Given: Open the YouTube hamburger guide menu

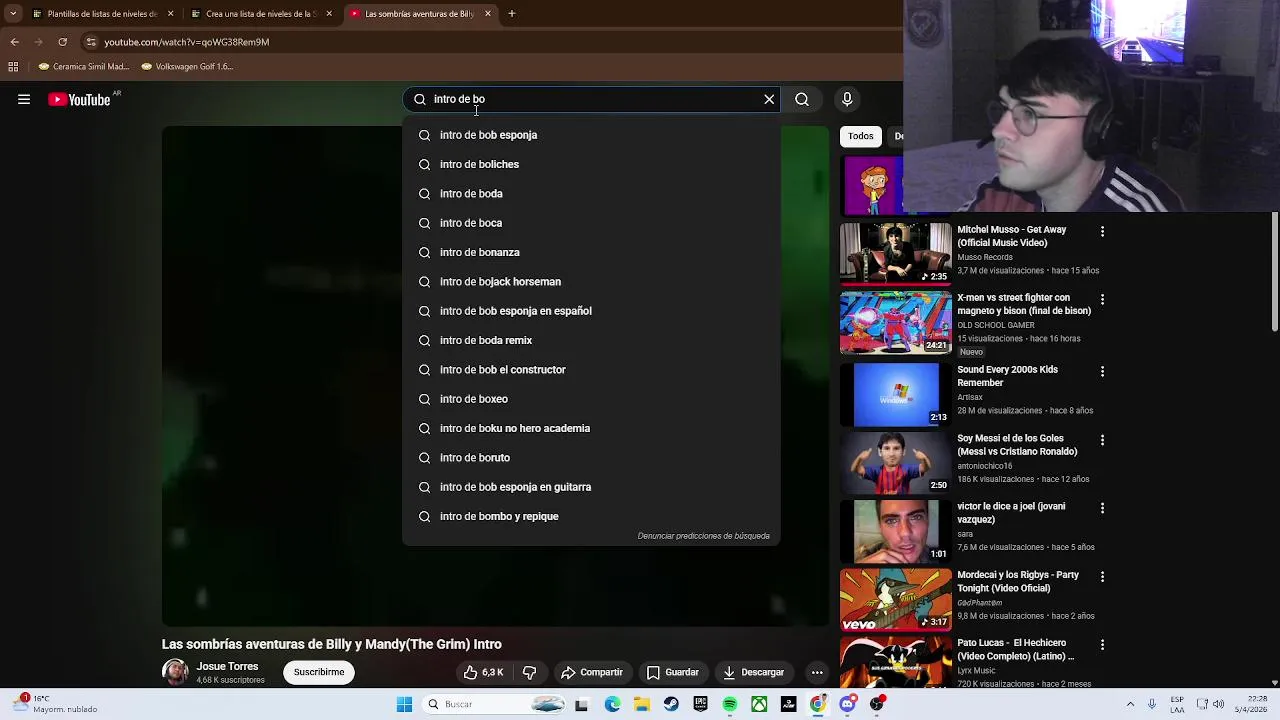Looking at the screenshot, I should [x=24, y=99].
